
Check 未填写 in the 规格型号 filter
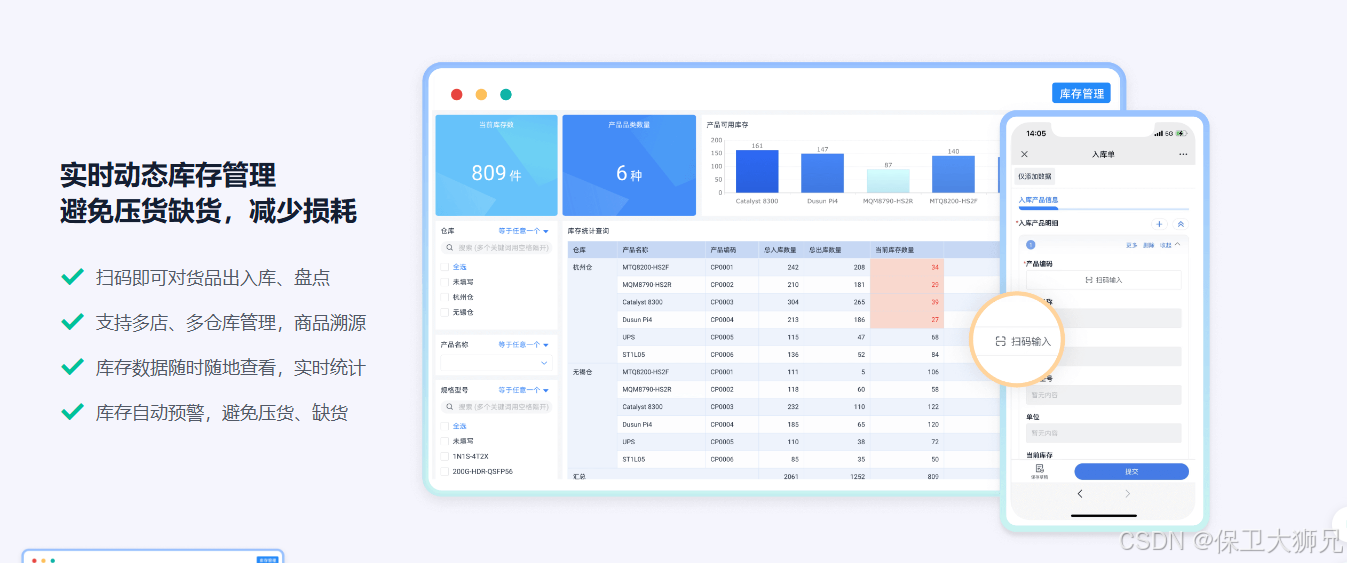point(445,441)
